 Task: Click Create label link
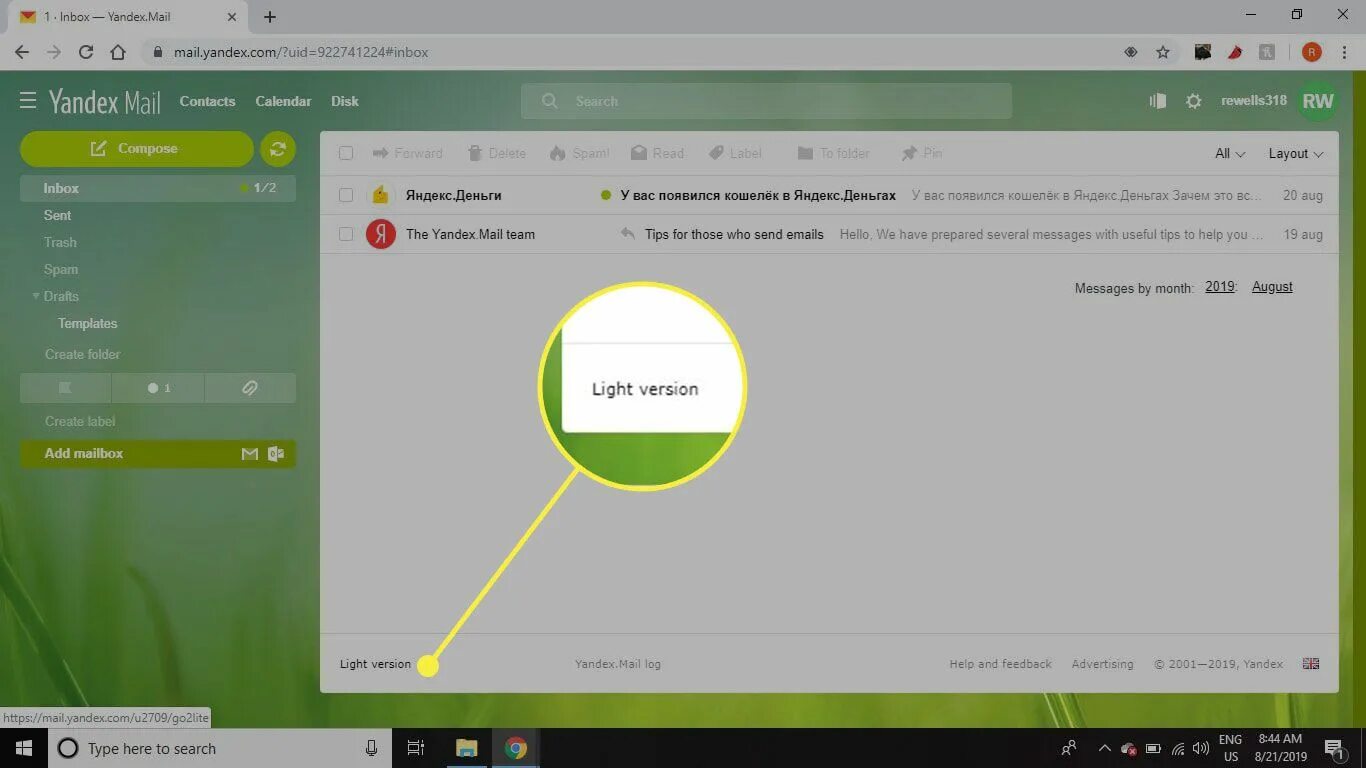[80, 421]
